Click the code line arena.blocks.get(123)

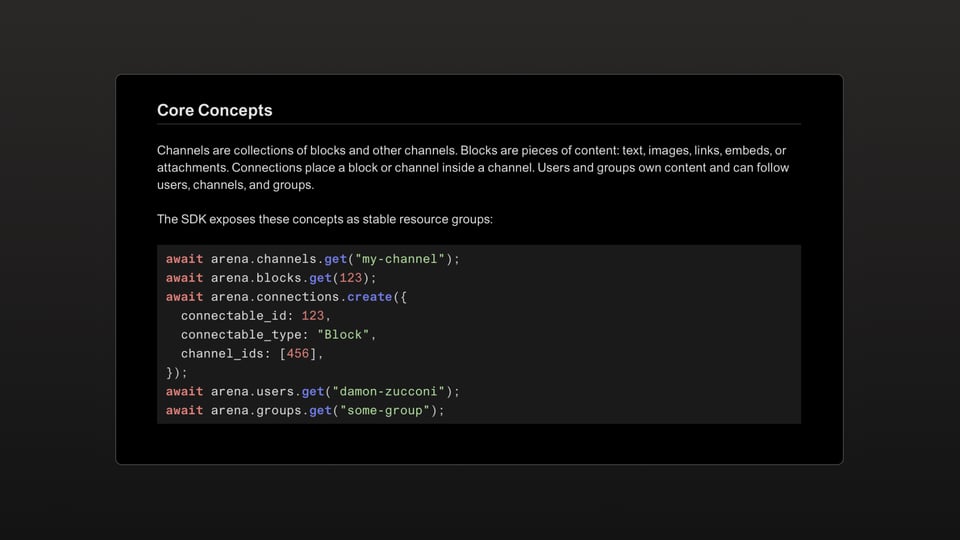point(271,278)
